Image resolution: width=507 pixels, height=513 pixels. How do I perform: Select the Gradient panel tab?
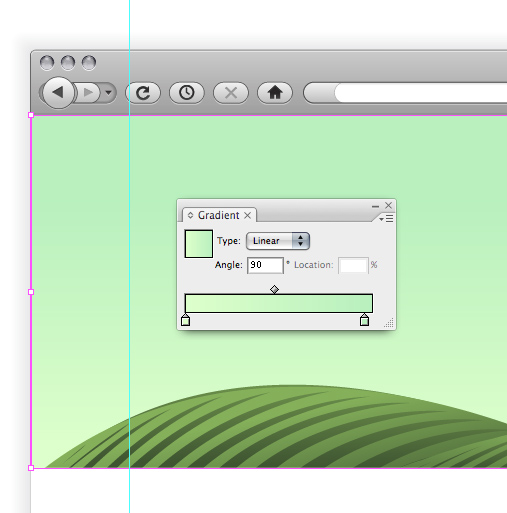pos(219,215)
